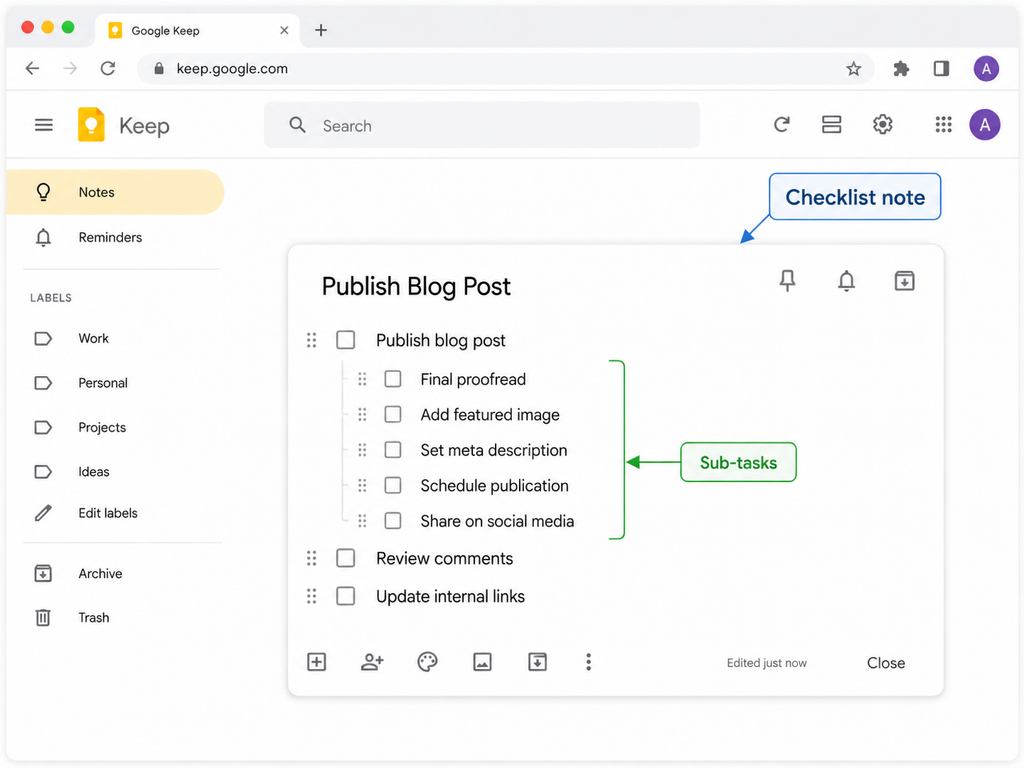This screenshot has height=768, width=1024.
Task: Toggle the browser side panel icon
Action: (x=941, y=69)
